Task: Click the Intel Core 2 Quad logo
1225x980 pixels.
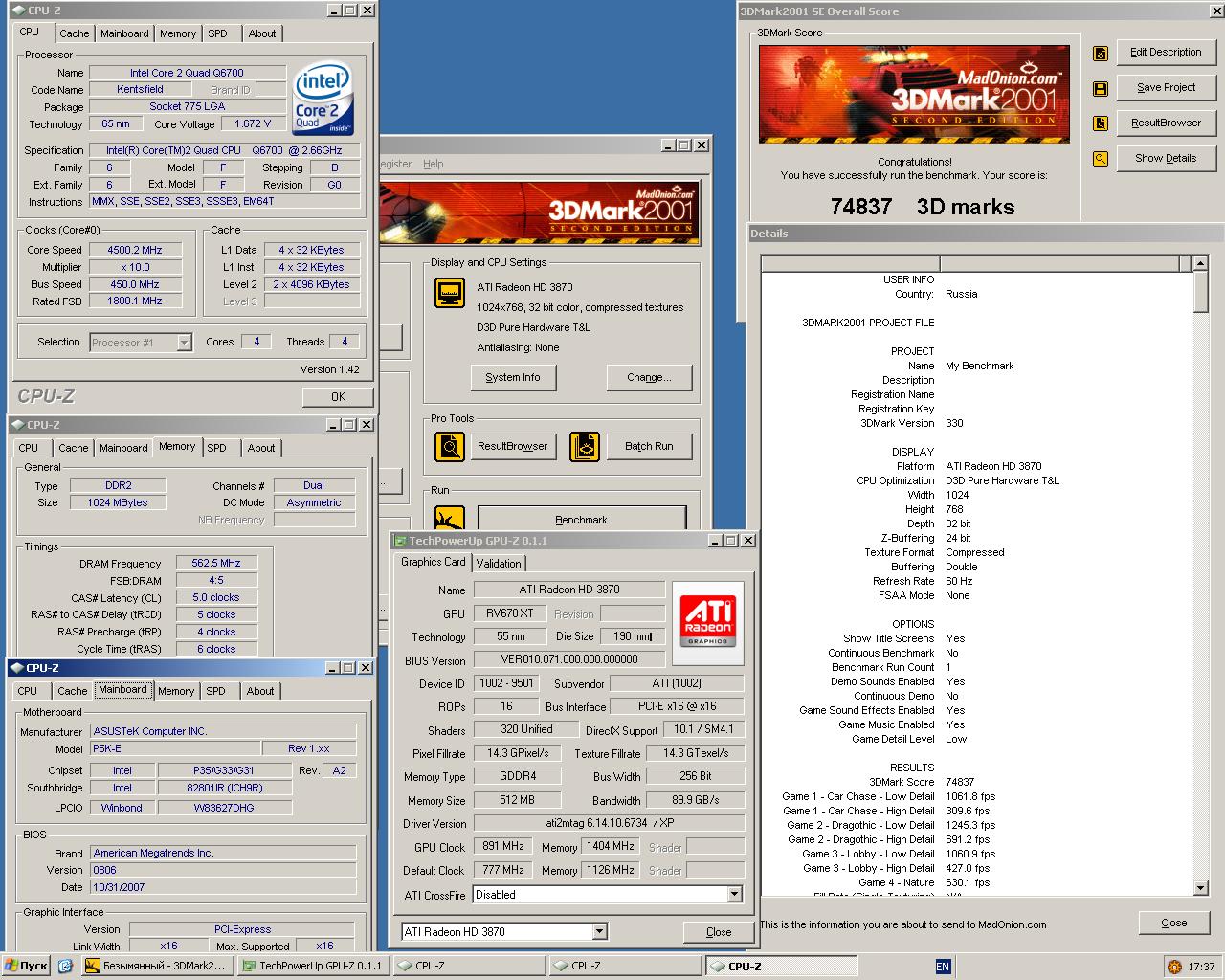Action: [x=323, y=99]
